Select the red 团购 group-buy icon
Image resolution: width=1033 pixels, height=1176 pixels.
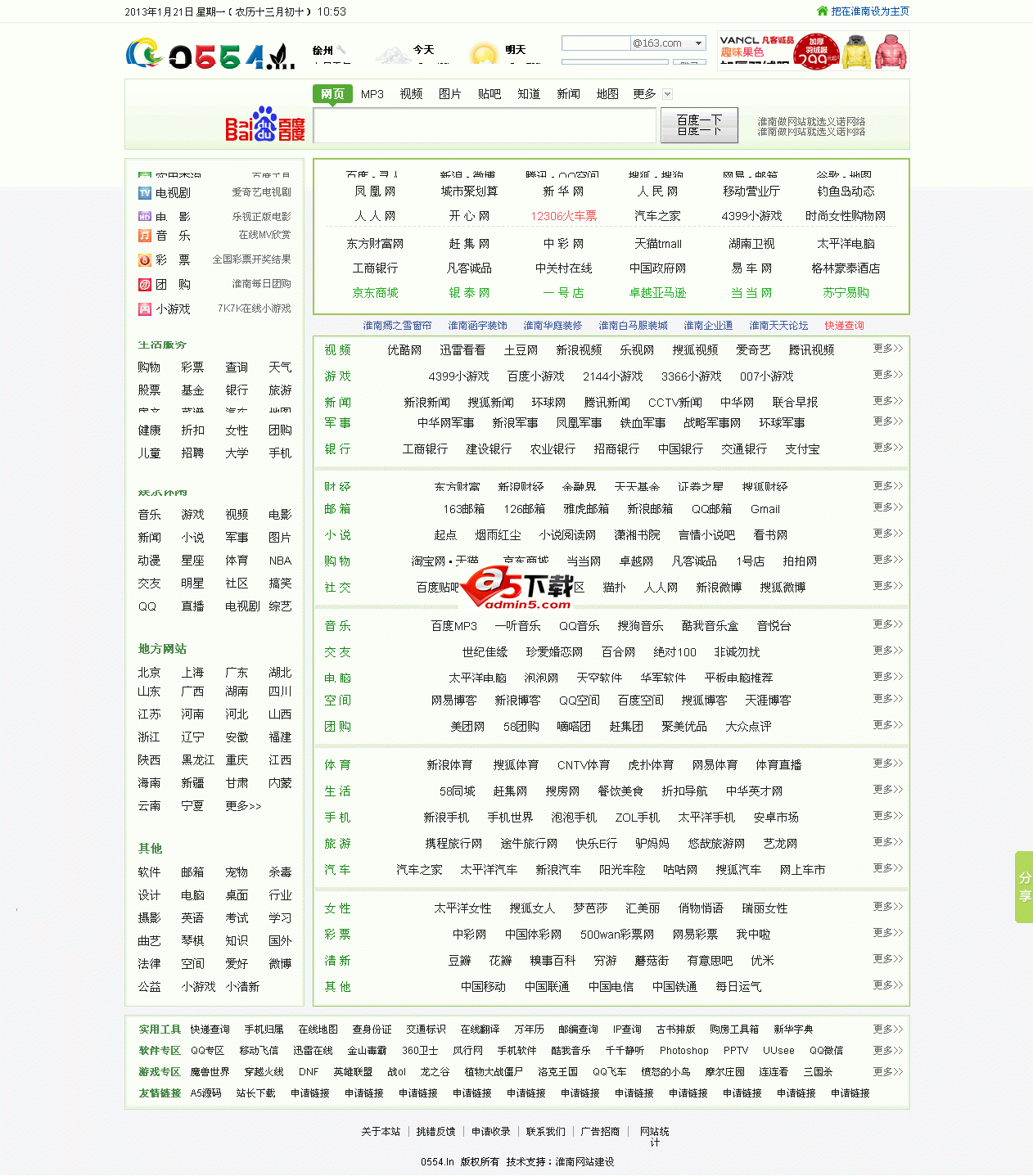pos(144,285)
